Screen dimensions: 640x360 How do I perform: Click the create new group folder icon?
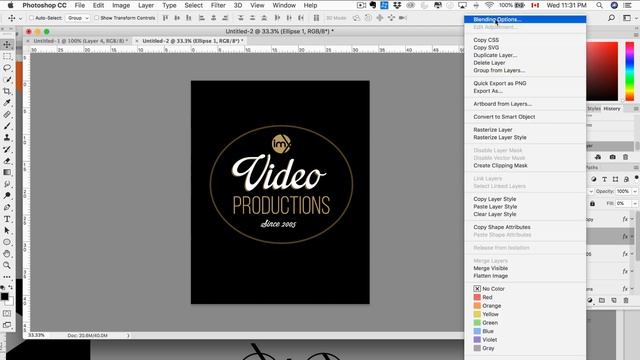[x=602, y=300]
